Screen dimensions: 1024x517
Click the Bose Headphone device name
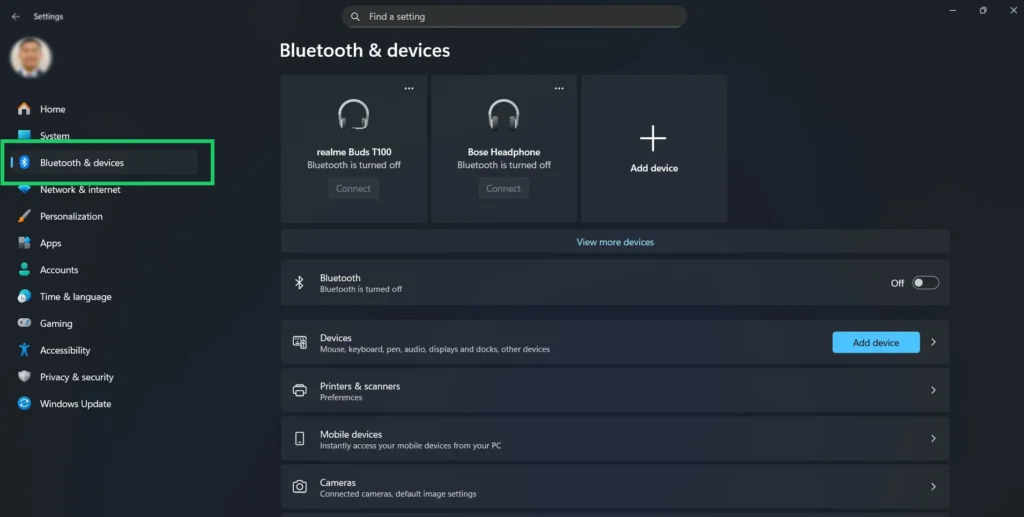[x=504, y=151]
